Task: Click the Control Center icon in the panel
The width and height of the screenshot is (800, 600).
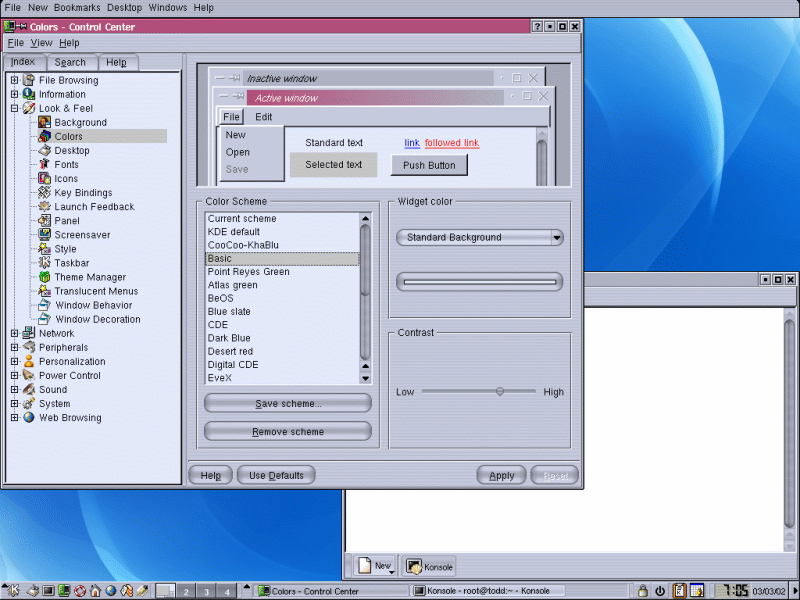Action: (x=64, y=591)
